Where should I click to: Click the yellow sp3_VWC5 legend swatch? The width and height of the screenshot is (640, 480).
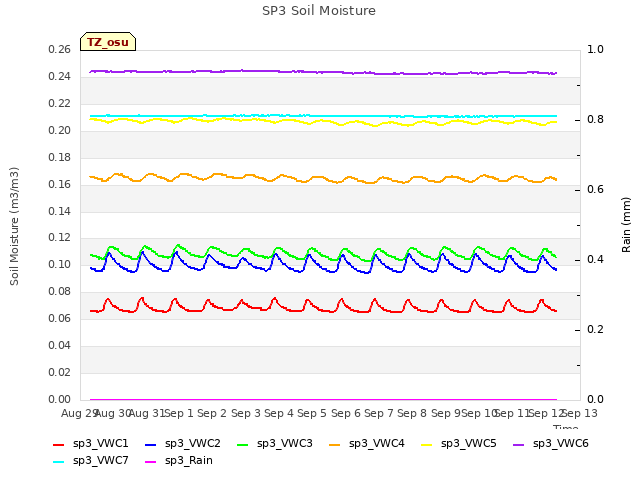tap(427, 444)
